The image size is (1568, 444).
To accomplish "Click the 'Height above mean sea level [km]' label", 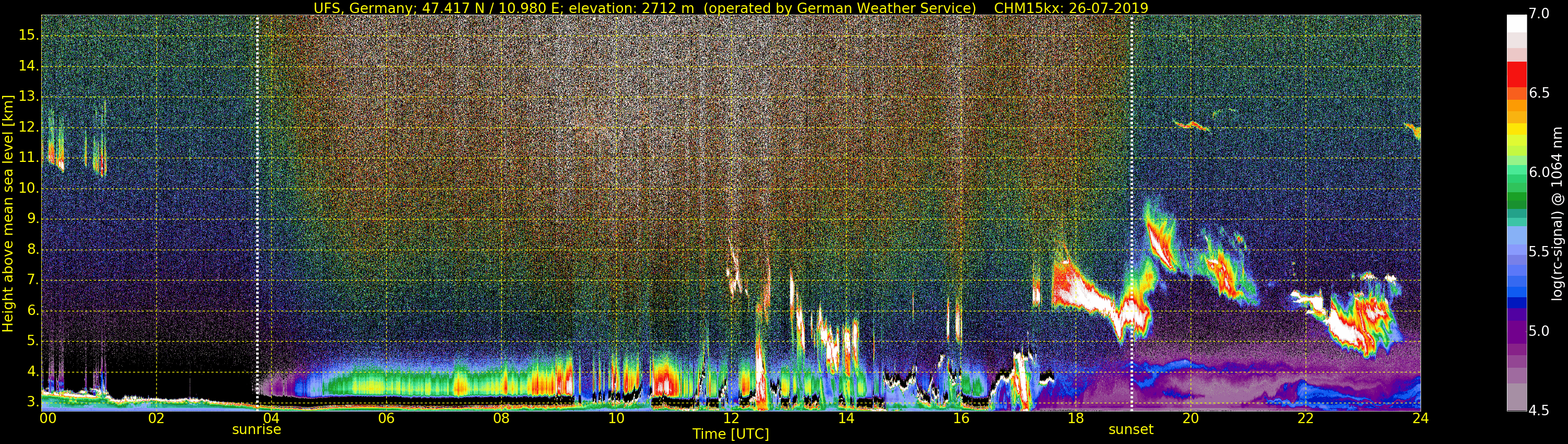I will [x=8, y=214].
